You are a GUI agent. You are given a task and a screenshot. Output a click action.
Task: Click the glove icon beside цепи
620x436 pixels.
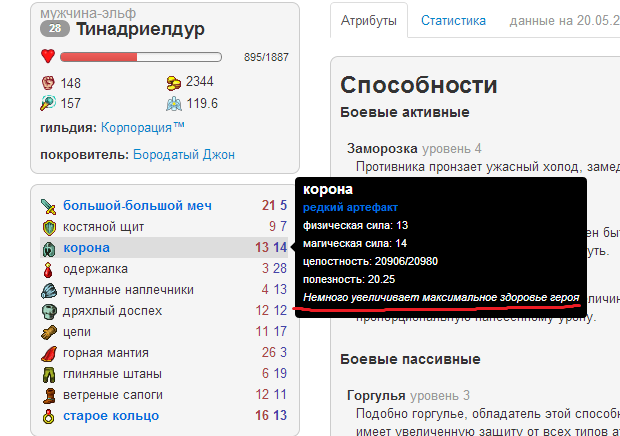(x=49, y=332)
